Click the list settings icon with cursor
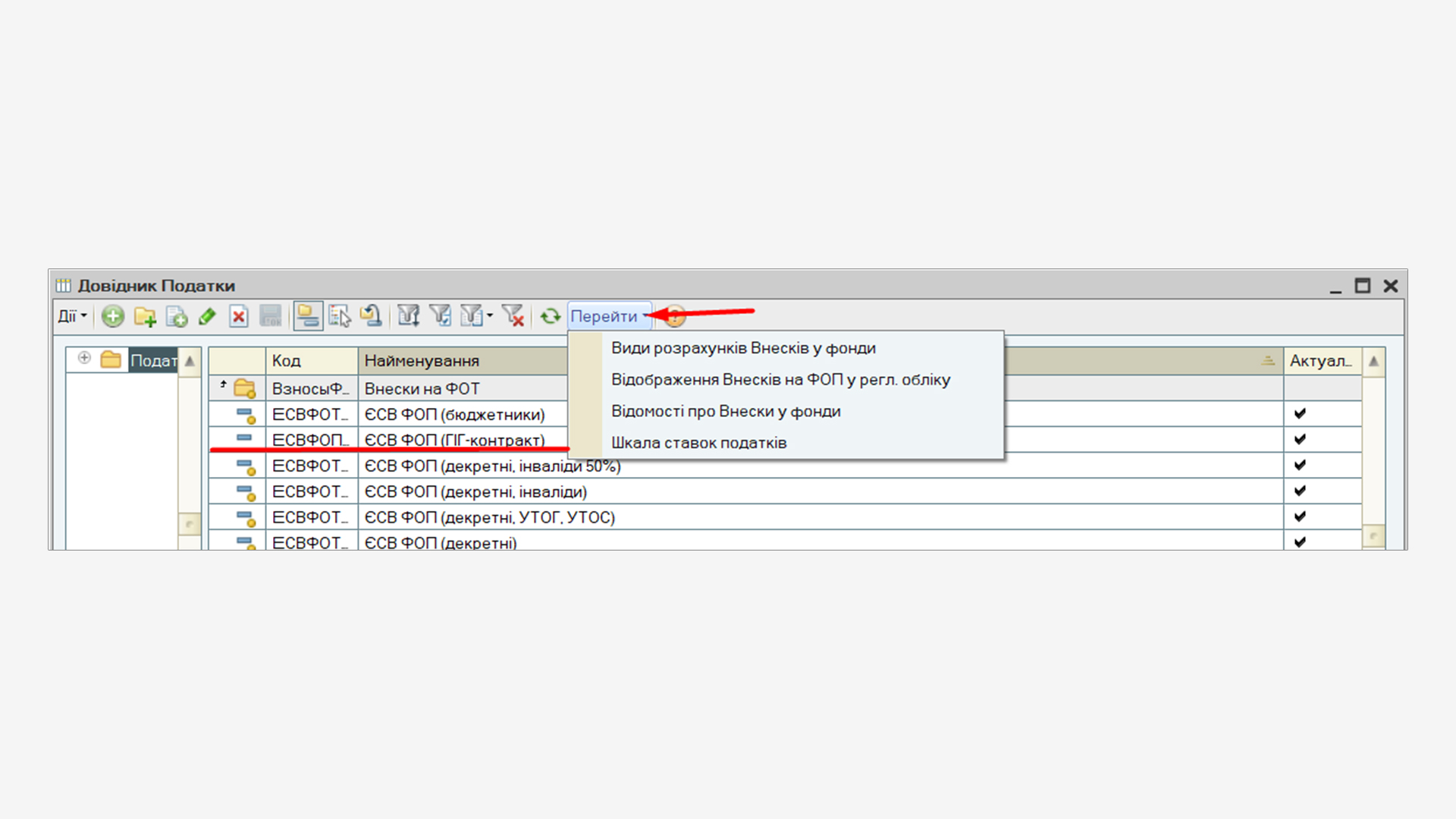The width and height of the screenshot is (1456, 819). point(340,316)
